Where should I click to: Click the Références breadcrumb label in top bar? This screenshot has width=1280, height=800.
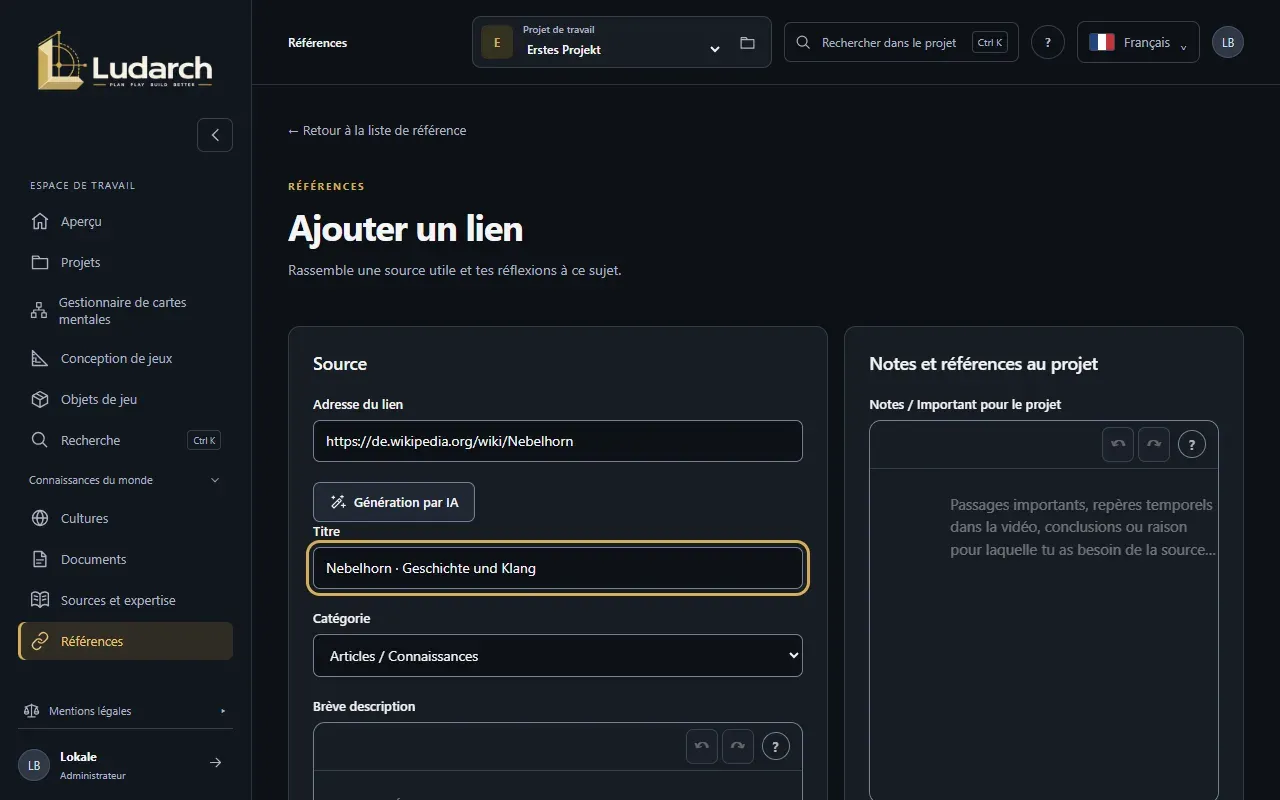(317, 43)
